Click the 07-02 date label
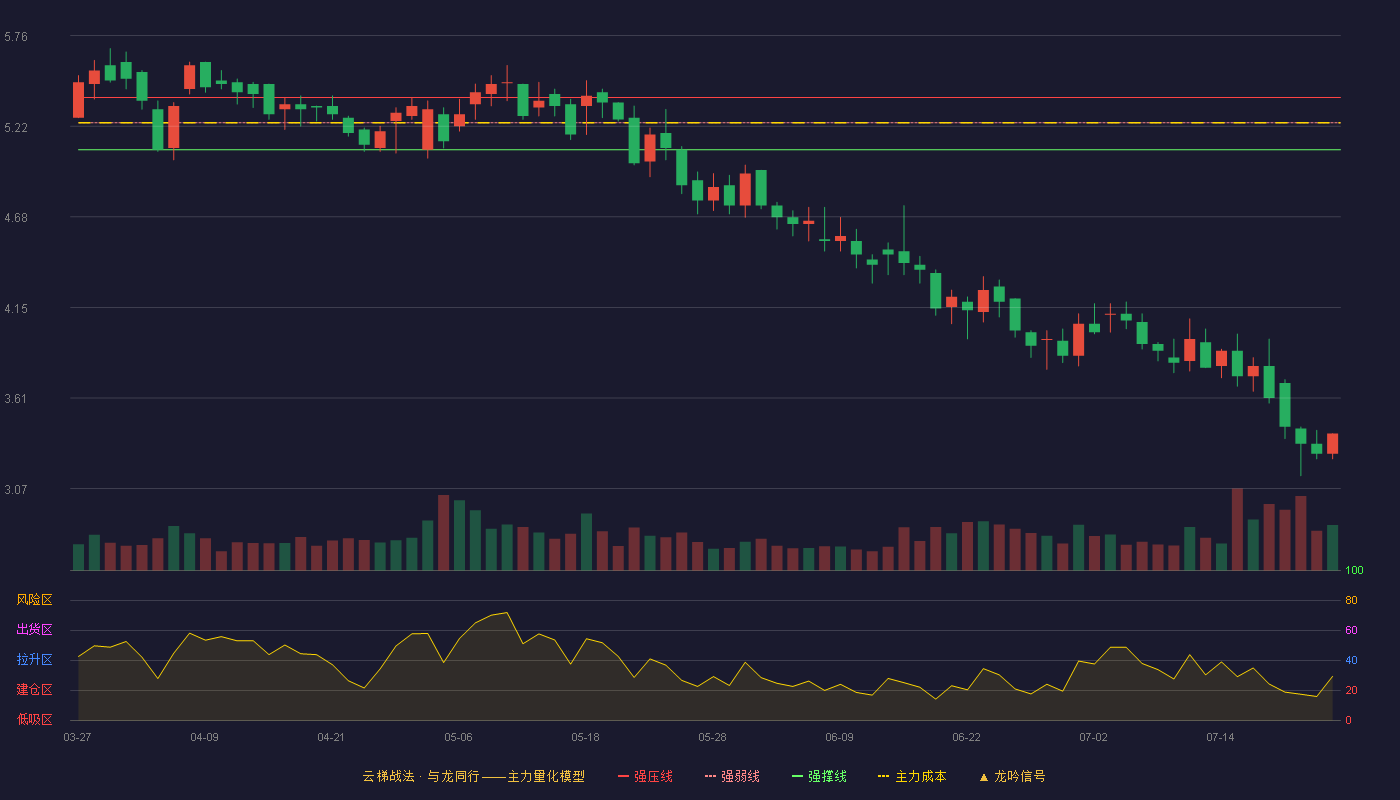Viewport: 1400px width, 800px height. click(1093, 737)
